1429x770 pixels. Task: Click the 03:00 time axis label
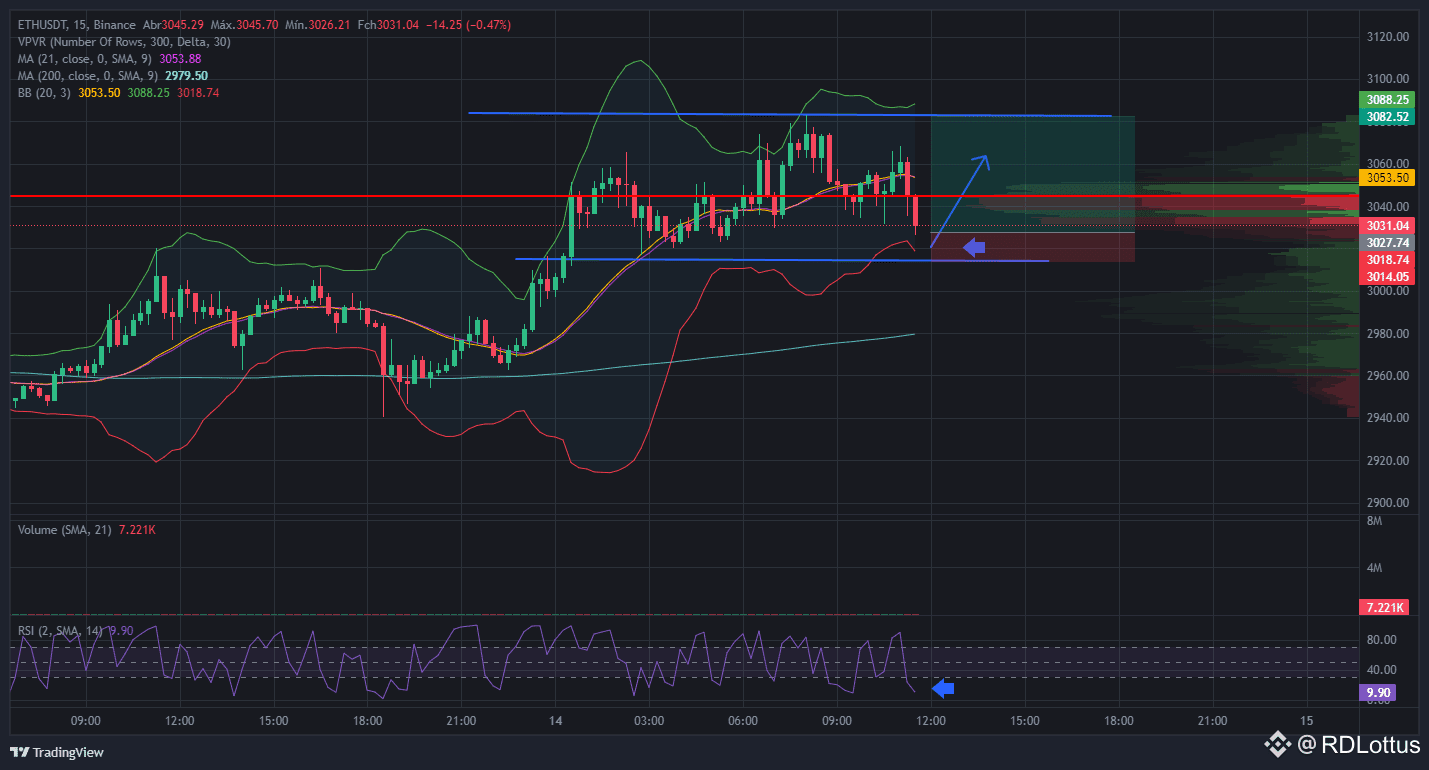click(649, 720)
